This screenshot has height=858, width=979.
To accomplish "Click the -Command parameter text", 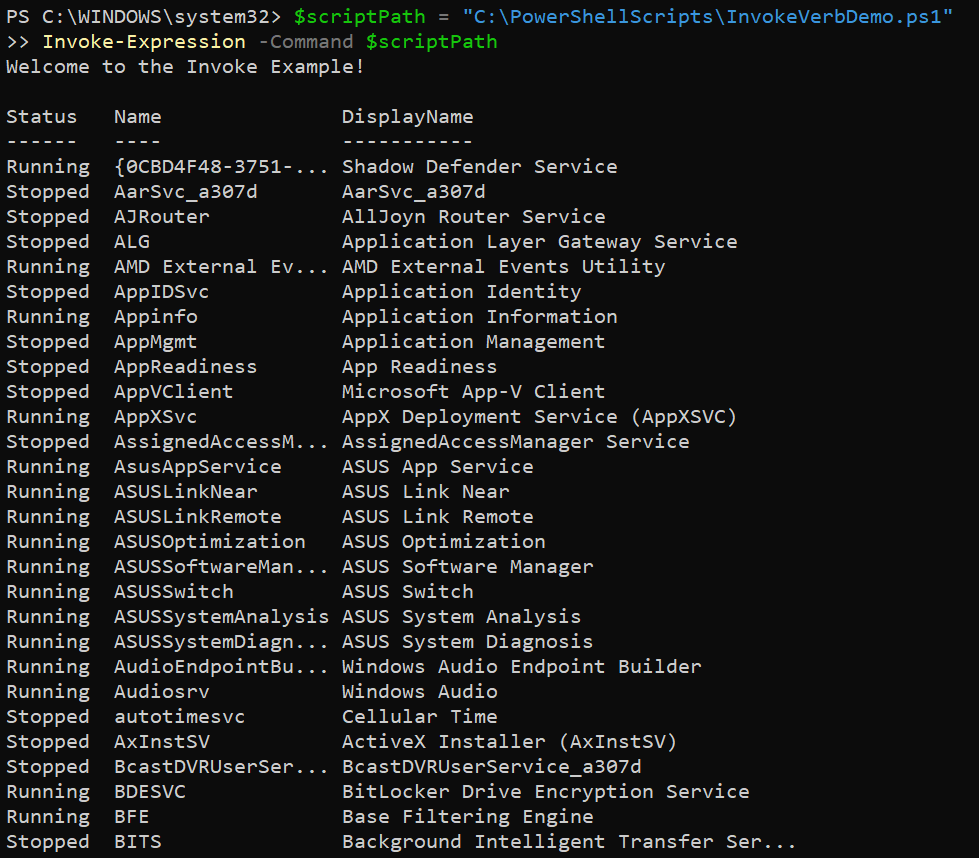I will (306, 42).
